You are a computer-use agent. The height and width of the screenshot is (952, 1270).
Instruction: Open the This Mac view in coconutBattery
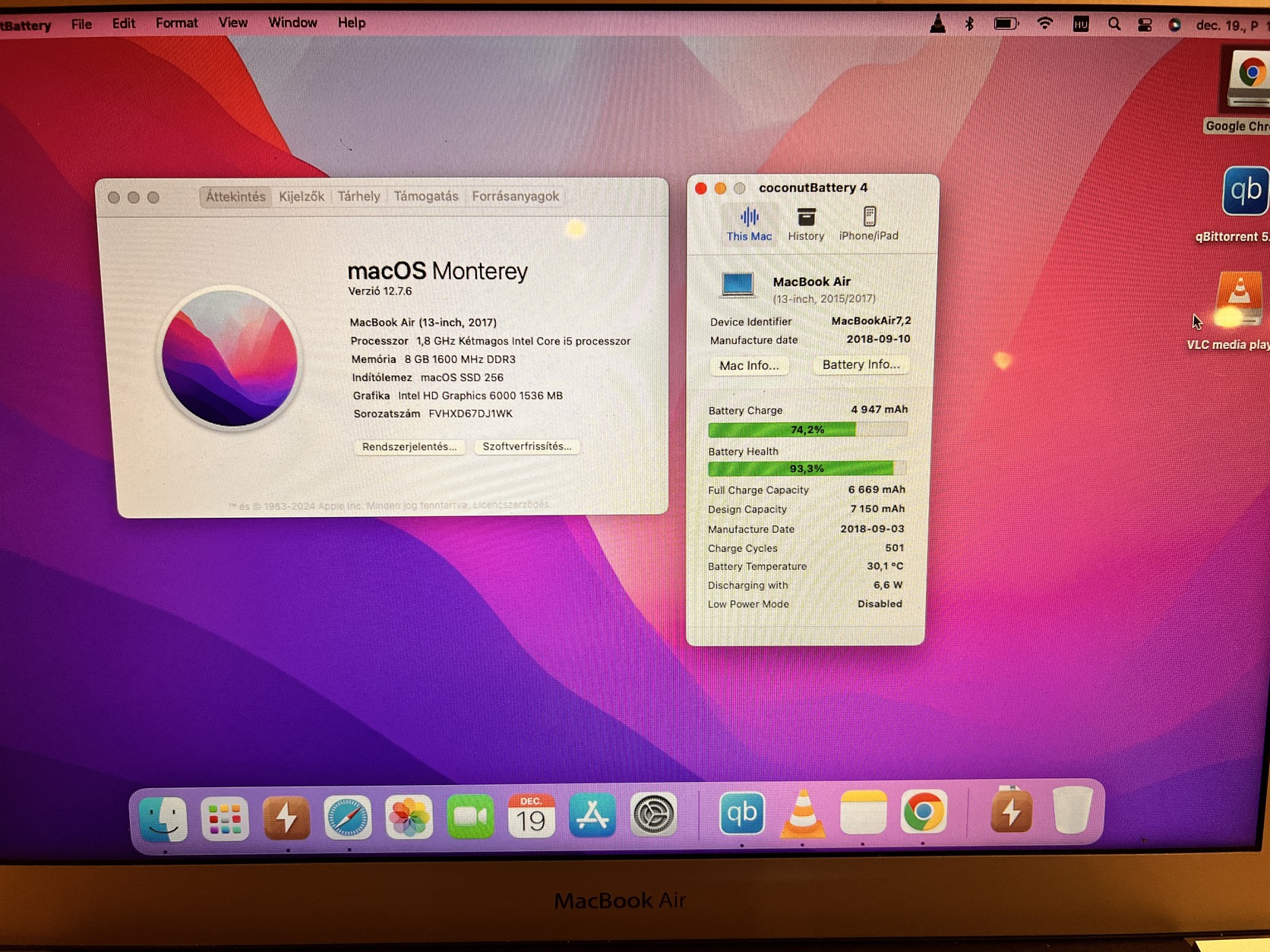click(x=749, y=225)
